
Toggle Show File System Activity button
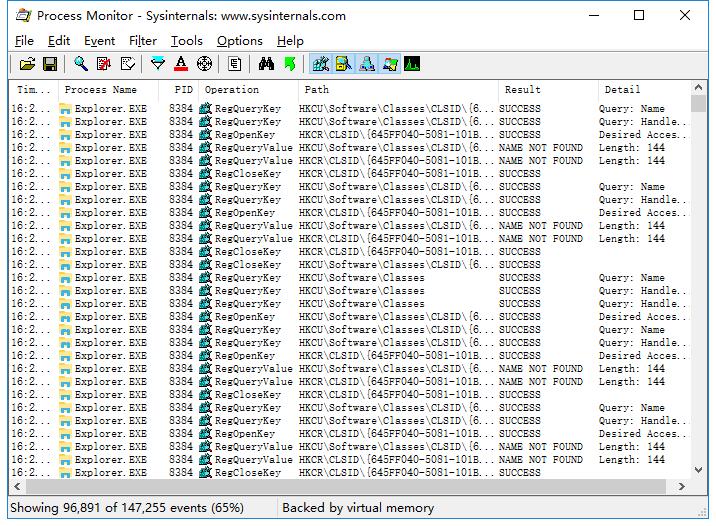pyautogui.click(x=344, y=64)
